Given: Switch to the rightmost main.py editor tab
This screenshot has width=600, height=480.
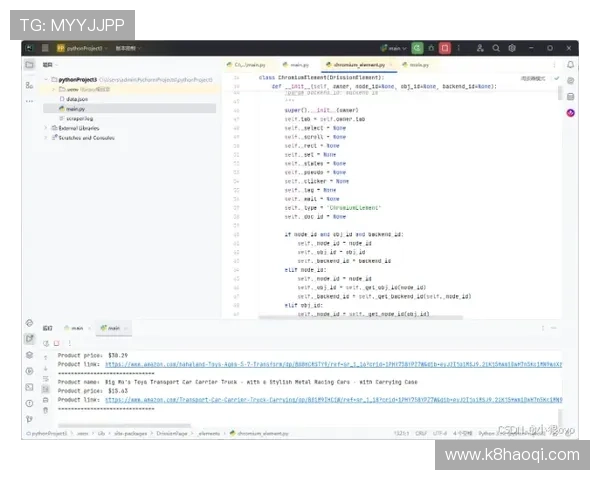Looking at the screenshot, I should (x=416, y=65).
